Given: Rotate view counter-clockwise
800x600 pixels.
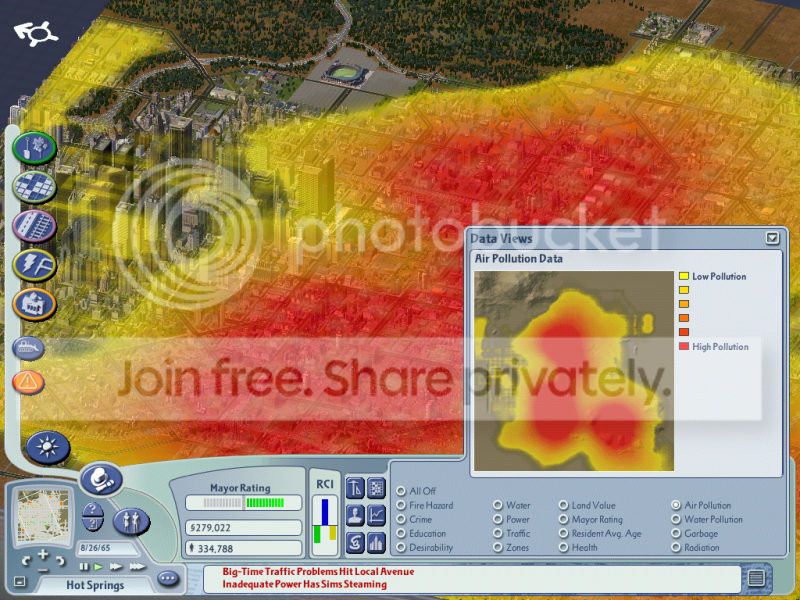Looking at the screenshot, I should tap(27, 561).
